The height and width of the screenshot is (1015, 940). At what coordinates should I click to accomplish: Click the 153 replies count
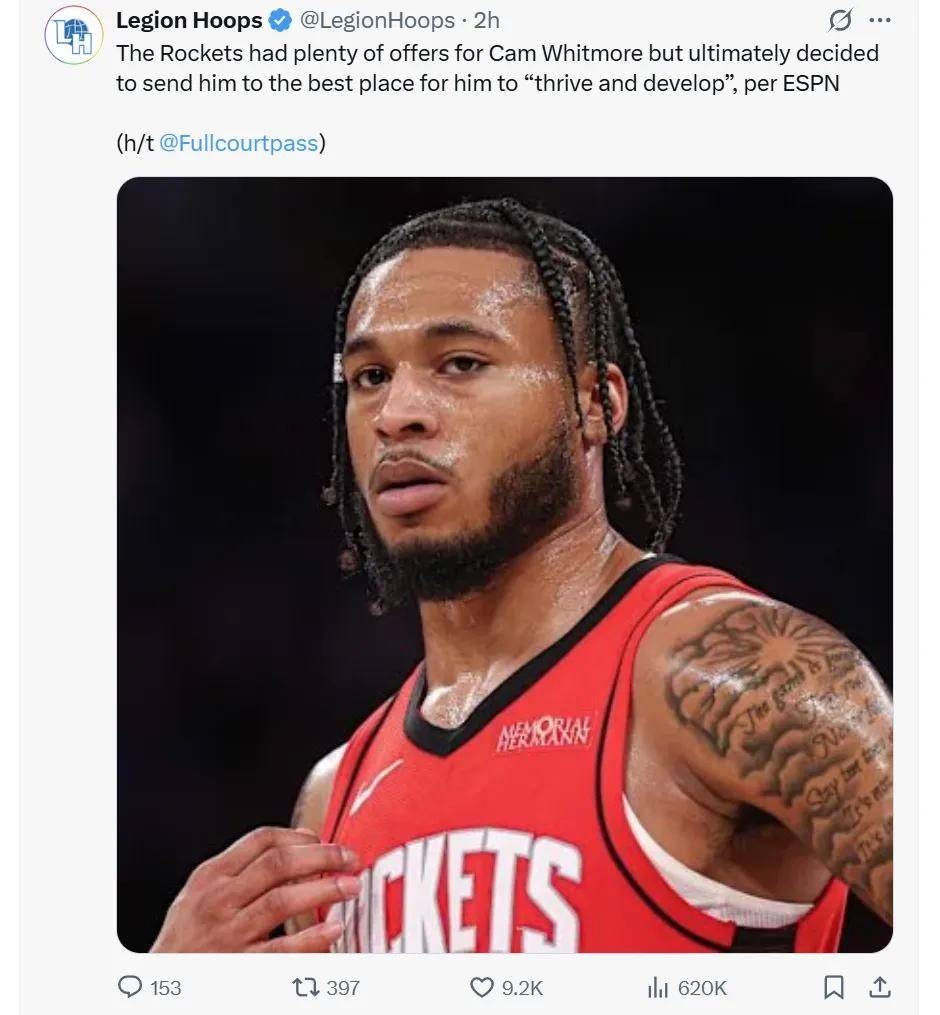(166, 988)
